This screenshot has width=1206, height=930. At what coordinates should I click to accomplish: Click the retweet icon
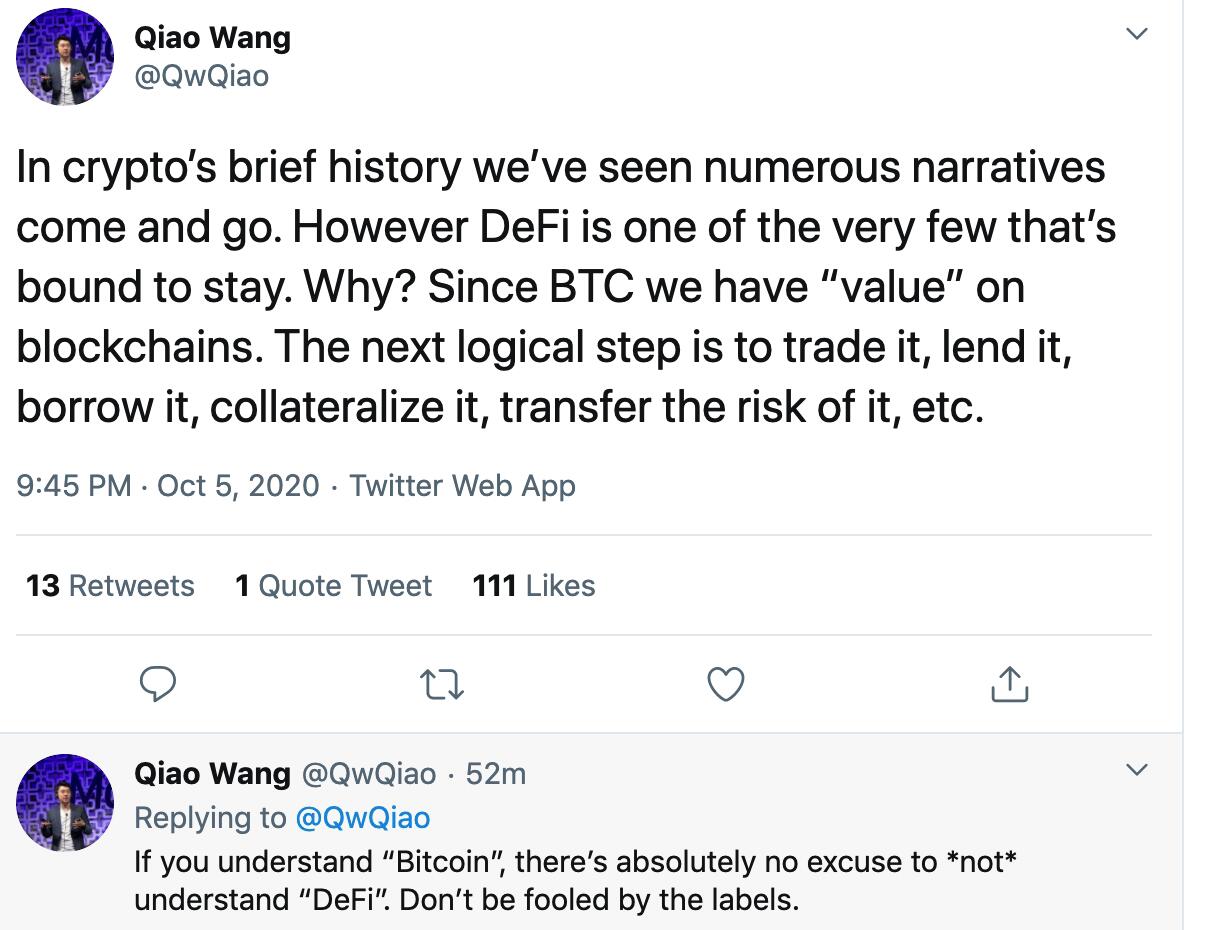pos(442,685)
